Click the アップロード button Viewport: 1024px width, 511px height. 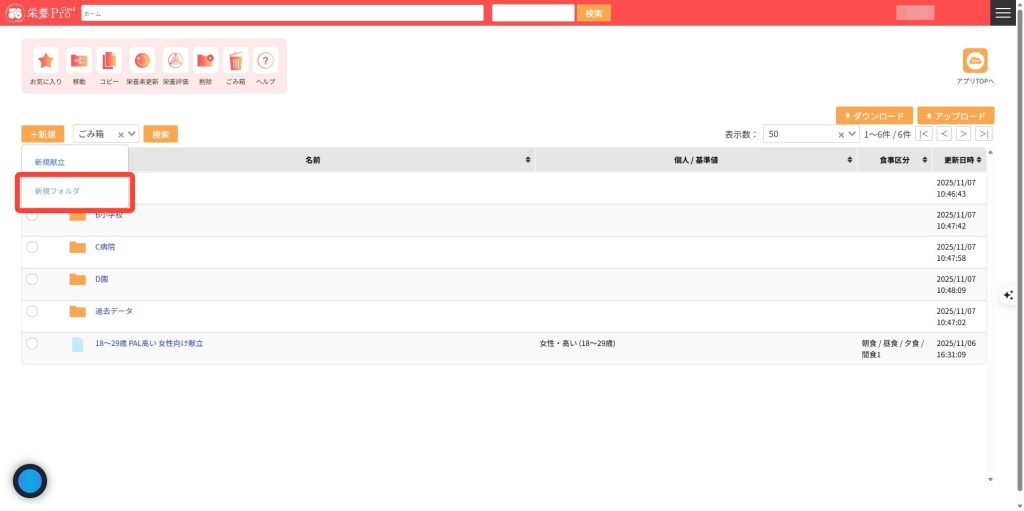coord(955,116)
